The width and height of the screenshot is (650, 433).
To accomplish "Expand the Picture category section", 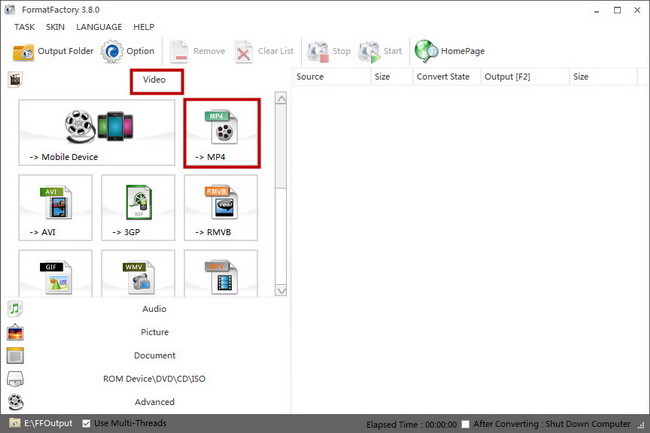I will point(154,332).
